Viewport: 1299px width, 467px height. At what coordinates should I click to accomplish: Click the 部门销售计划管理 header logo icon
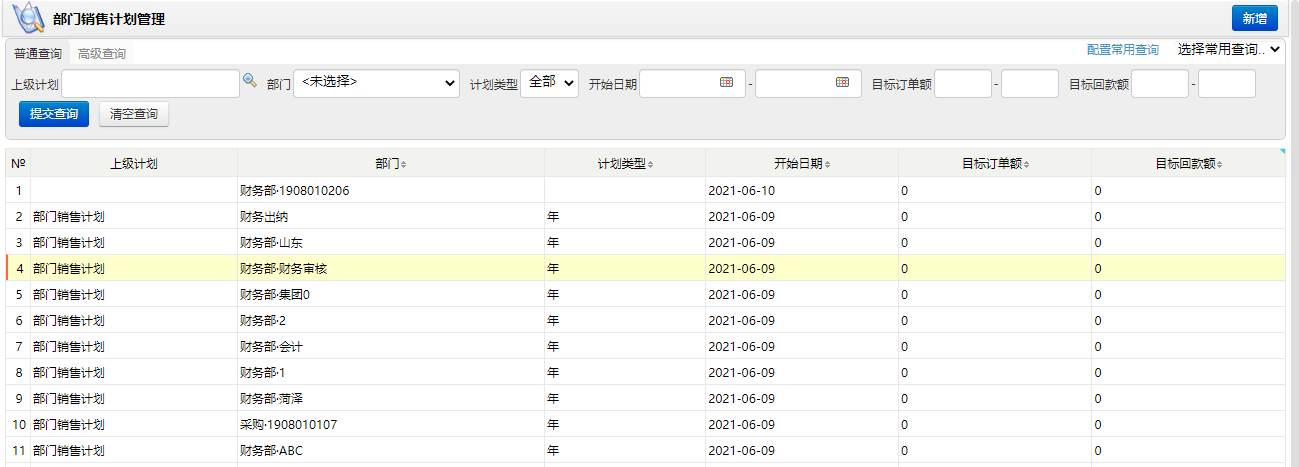coord(27,18)
